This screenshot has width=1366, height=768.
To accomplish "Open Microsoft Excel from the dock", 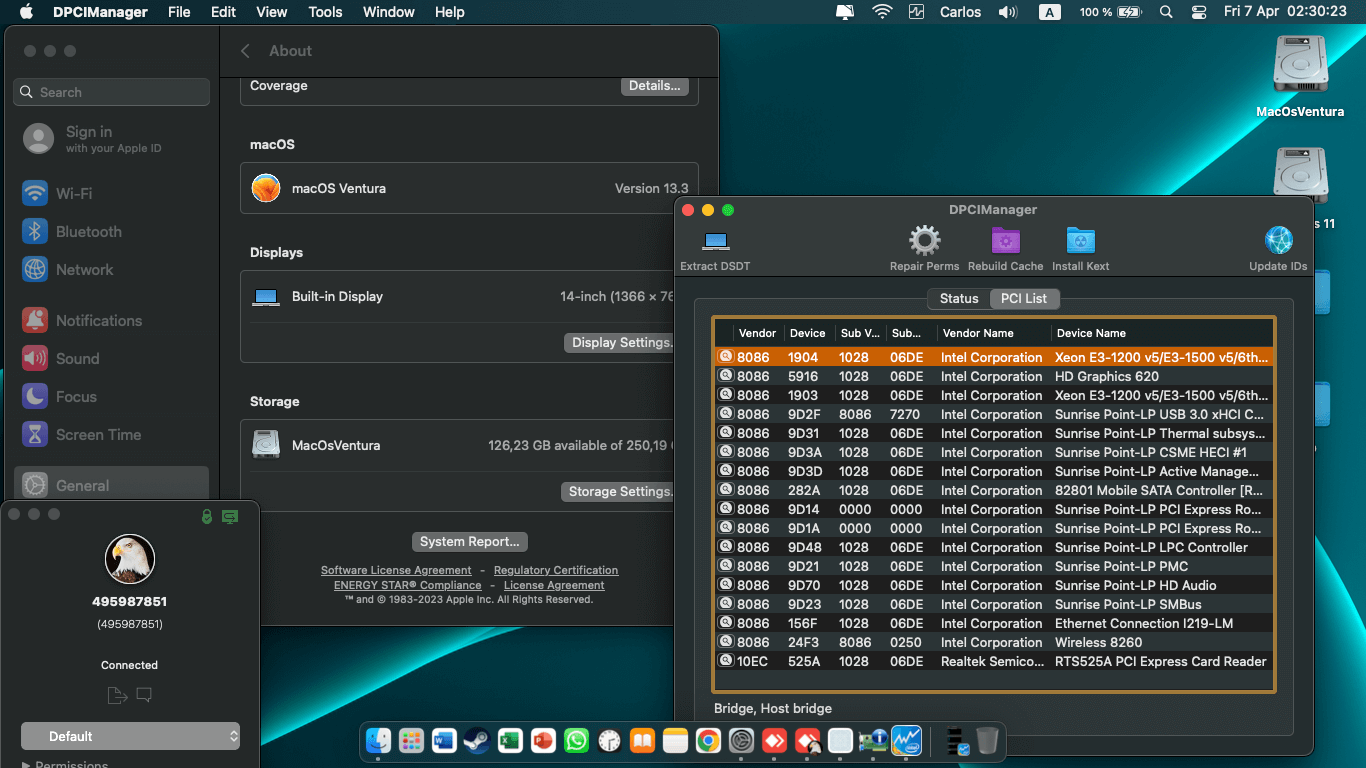I will click(510, 740).
